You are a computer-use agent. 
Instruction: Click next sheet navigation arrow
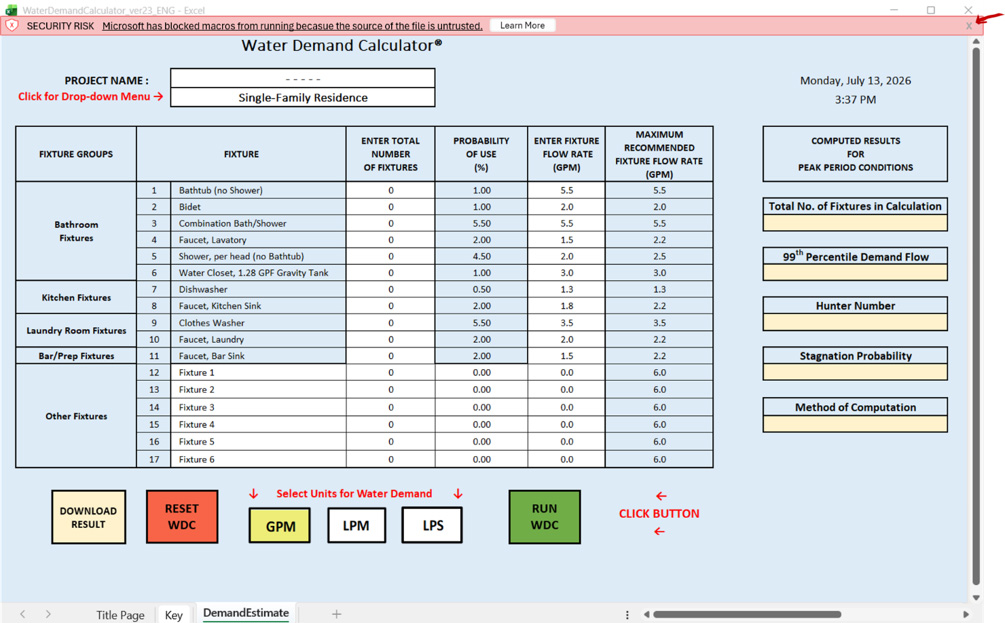pyautogui.click(x=48, y=614)
